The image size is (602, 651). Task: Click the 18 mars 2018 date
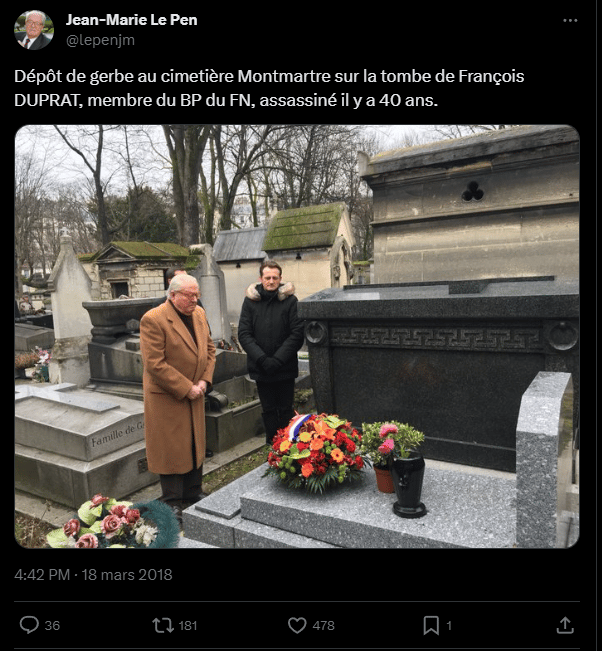click(x=127, y=575)
